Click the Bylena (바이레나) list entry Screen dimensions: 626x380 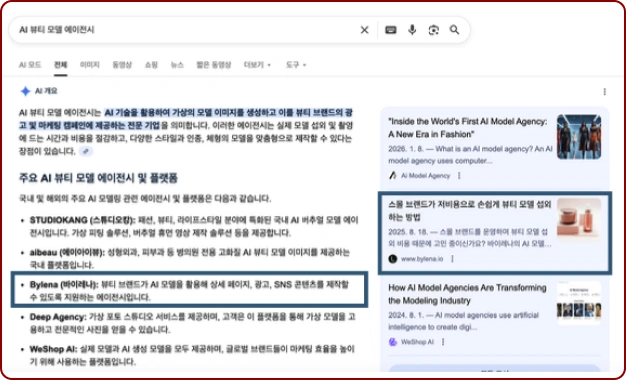point(190,291)
